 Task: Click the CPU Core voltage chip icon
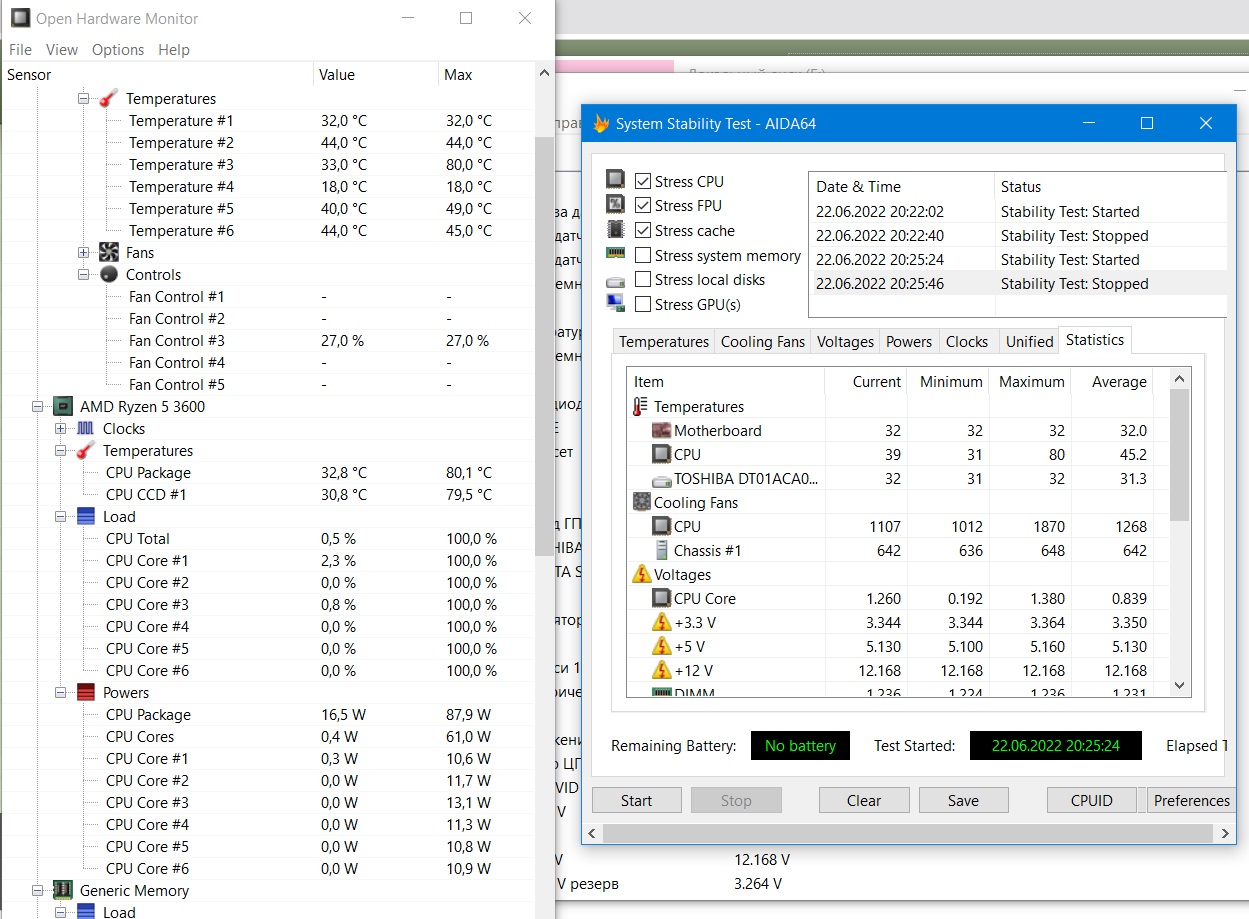pos(661,599)
